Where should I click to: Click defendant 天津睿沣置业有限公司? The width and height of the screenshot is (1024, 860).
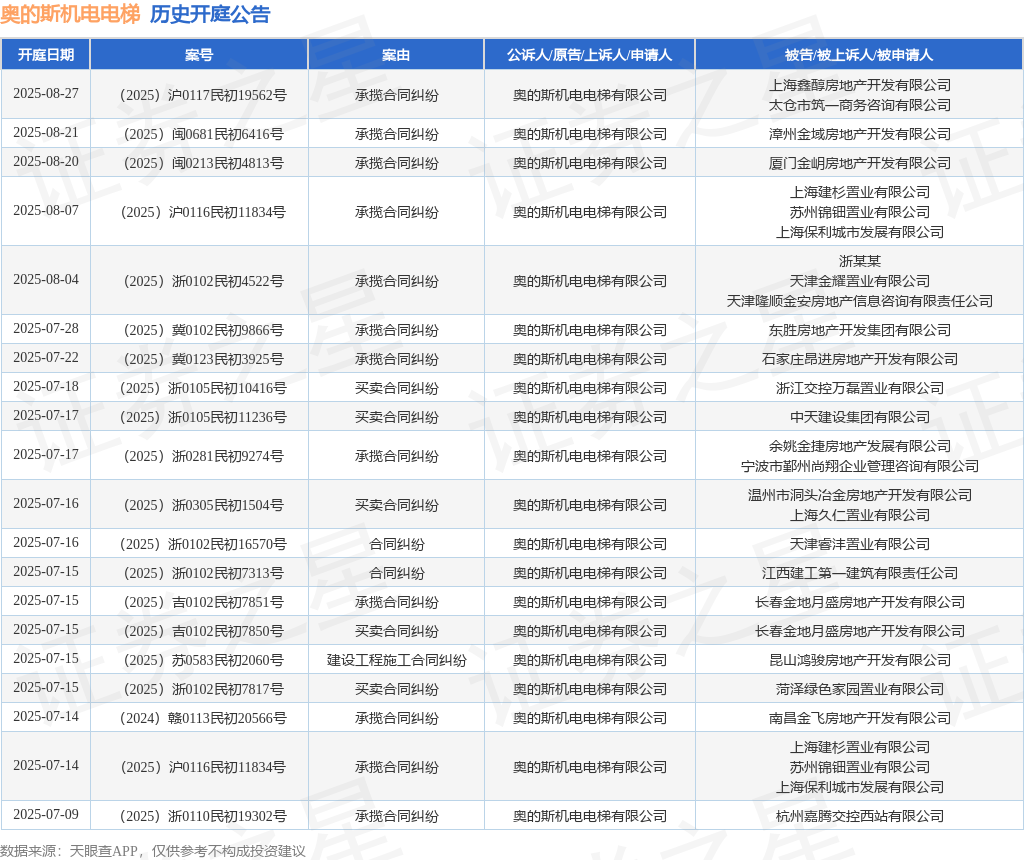[x=859, y=545]
